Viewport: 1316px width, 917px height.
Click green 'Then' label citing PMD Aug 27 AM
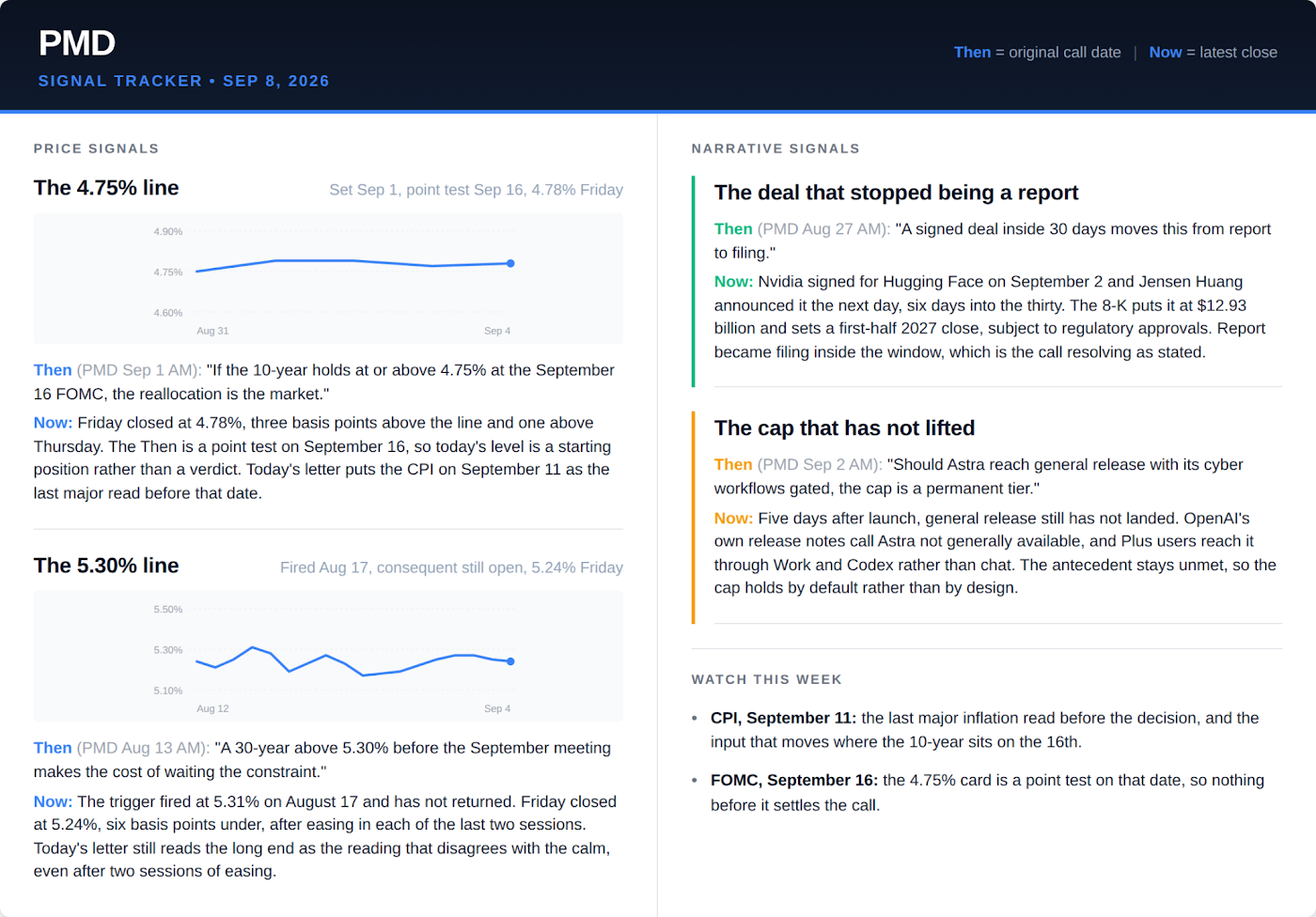pos(733,229)
